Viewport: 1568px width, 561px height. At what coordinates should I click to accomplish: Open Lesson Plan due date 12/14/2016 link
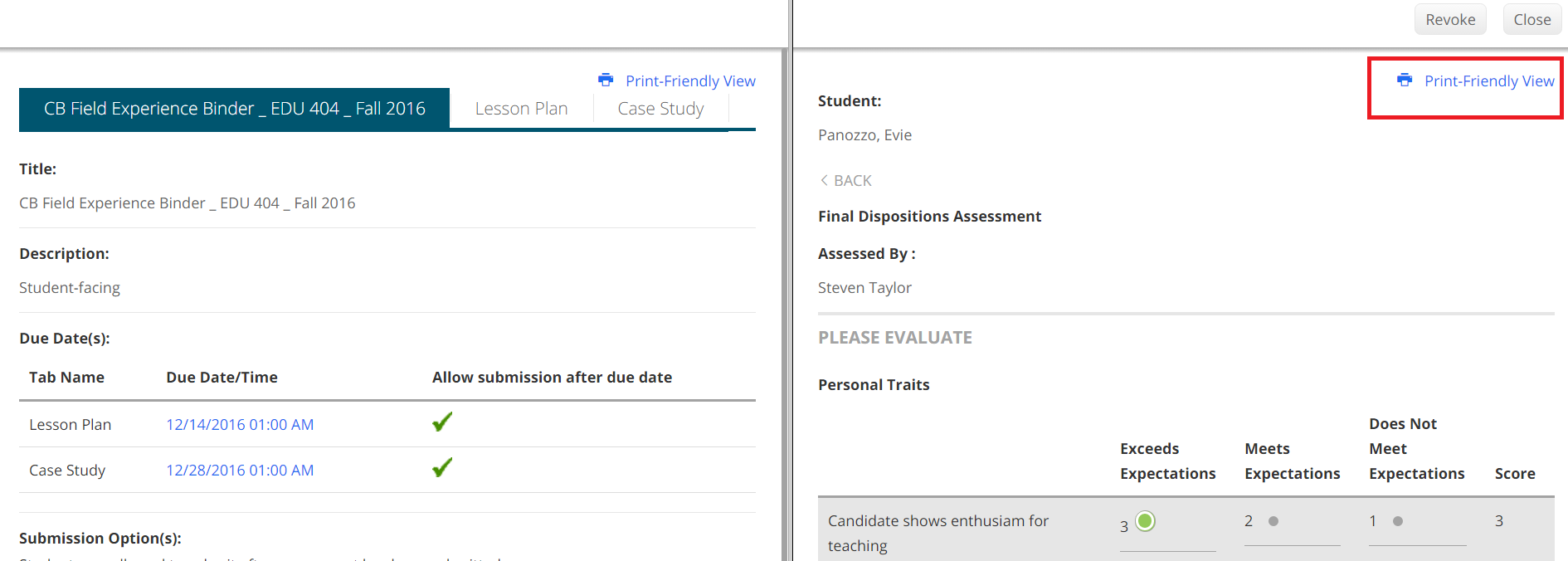[240, 424]
